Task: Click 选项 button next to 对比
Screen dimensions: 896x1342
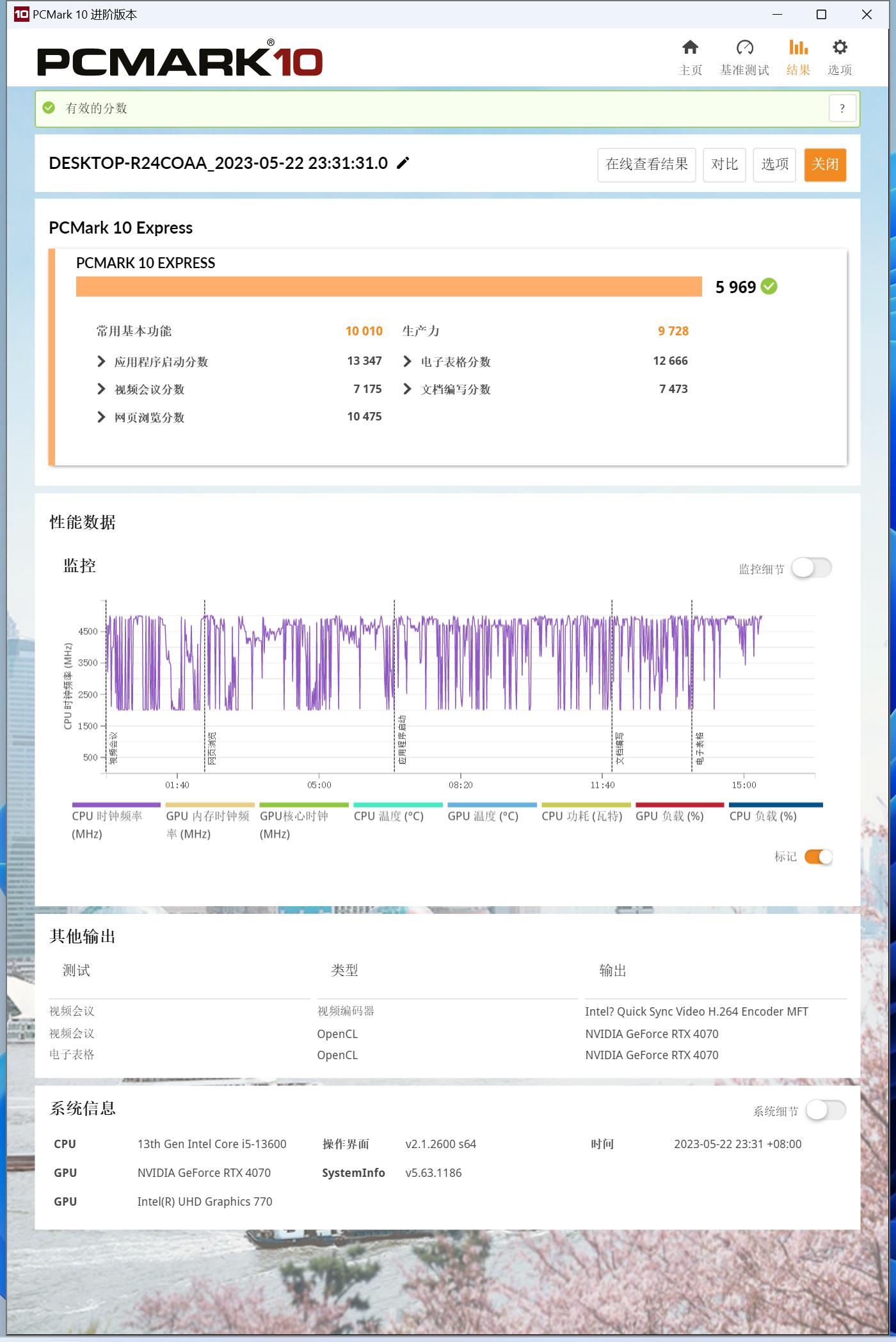Action: point(774,164)
